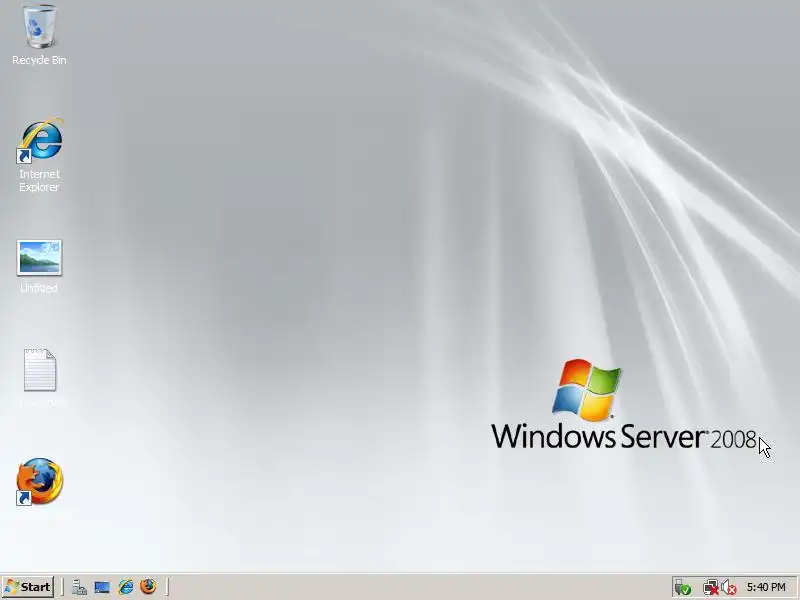Click the 'Untitled' label under image icon

click(x=39, y=288)
